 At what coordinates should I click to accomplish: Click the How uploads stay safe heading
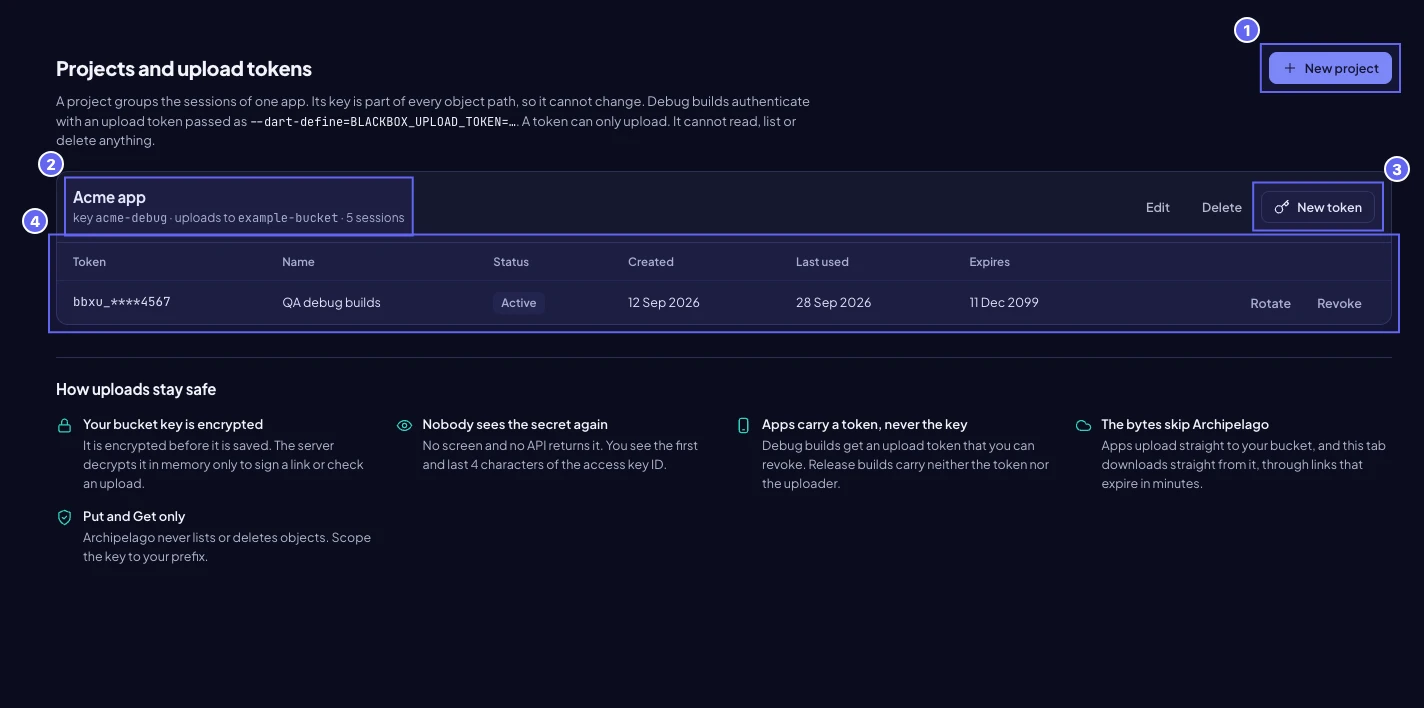click(136, 389)
